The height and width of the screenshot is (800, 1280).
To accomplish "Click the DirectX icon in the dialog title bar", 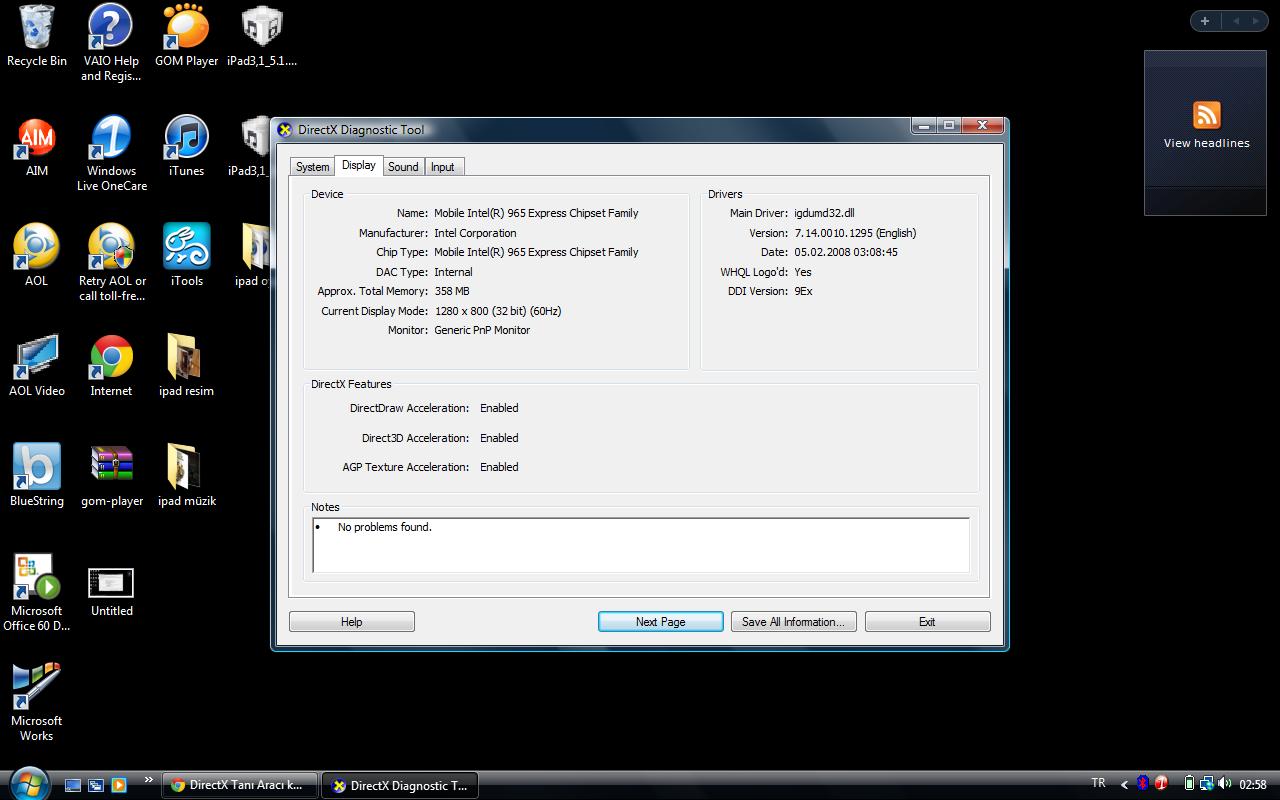I will point(285,130).
